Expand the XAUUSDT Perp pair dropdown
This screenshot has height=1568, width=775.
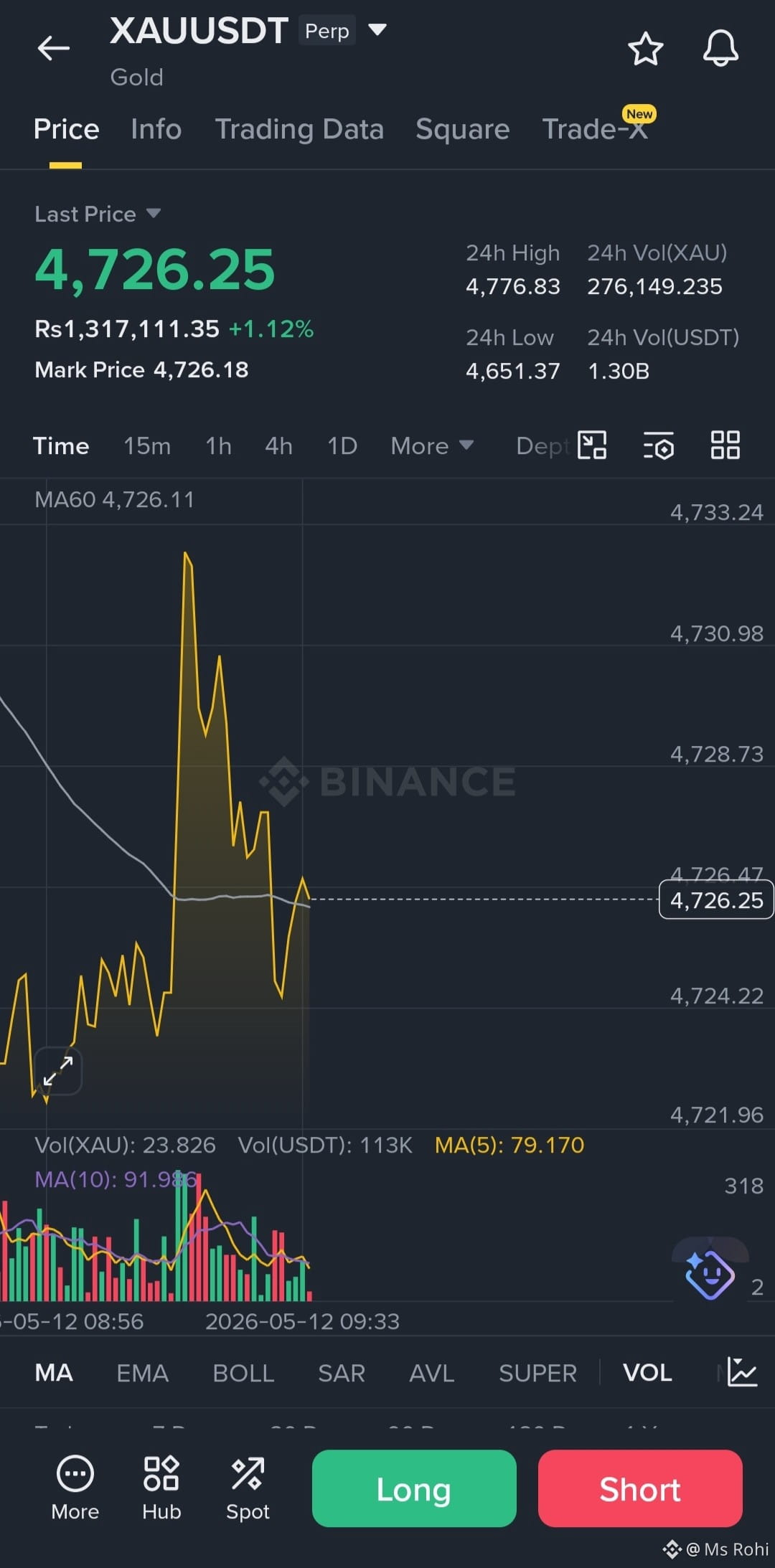[x=377, y=30]
